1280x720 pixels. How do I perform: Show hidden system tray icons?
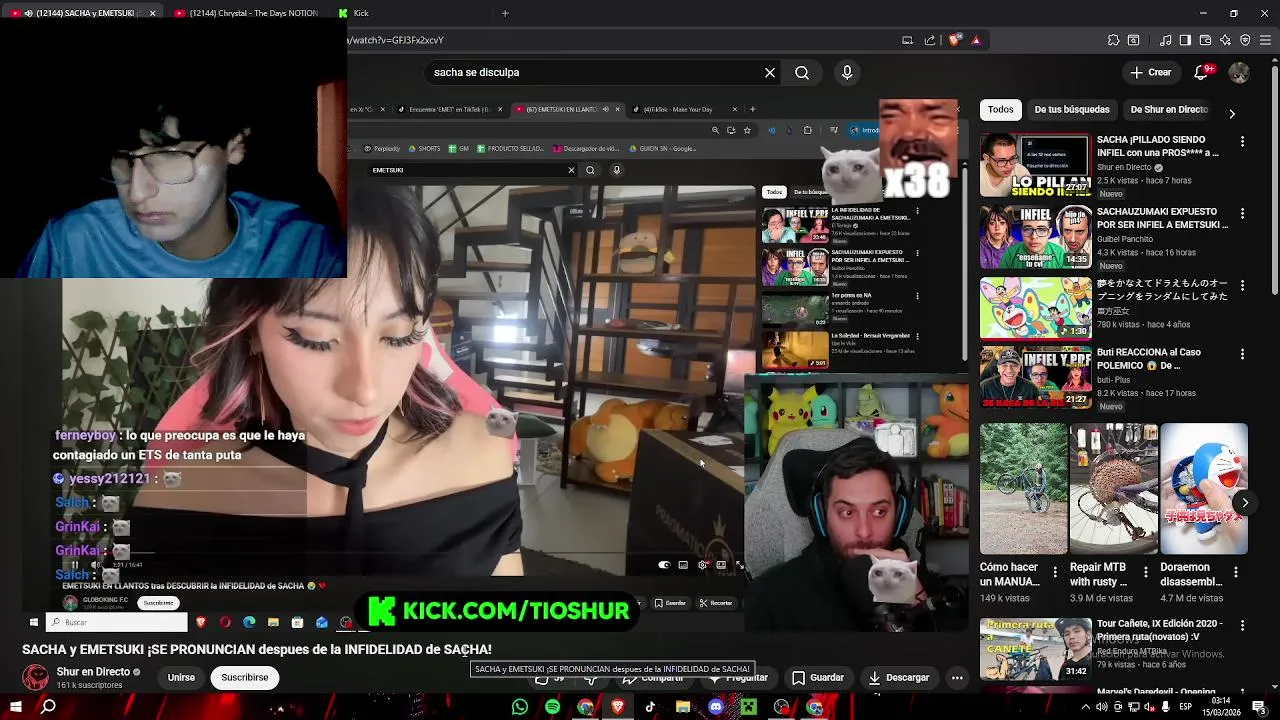[x=1086, y=707]
